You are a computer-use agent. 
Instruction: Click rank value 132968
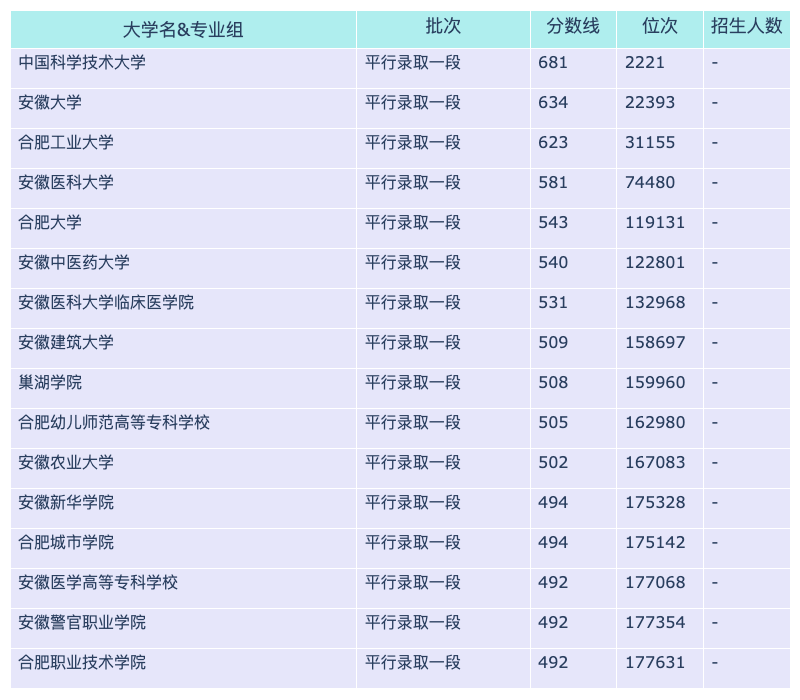(655, 302)
